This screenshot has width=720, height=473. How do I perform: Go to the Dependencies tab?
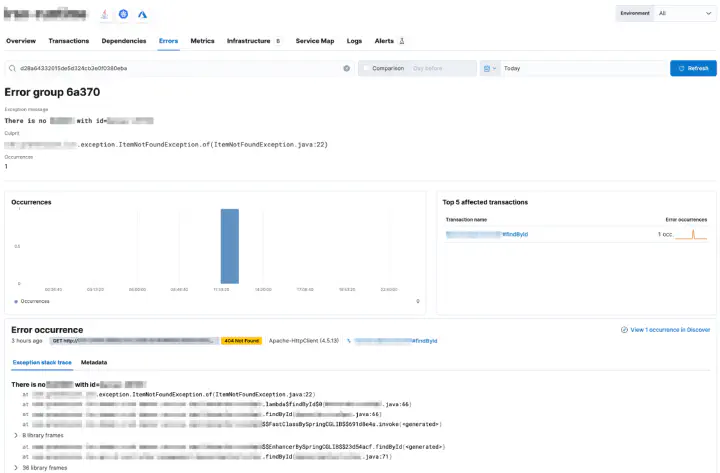[x=124, y=41]
